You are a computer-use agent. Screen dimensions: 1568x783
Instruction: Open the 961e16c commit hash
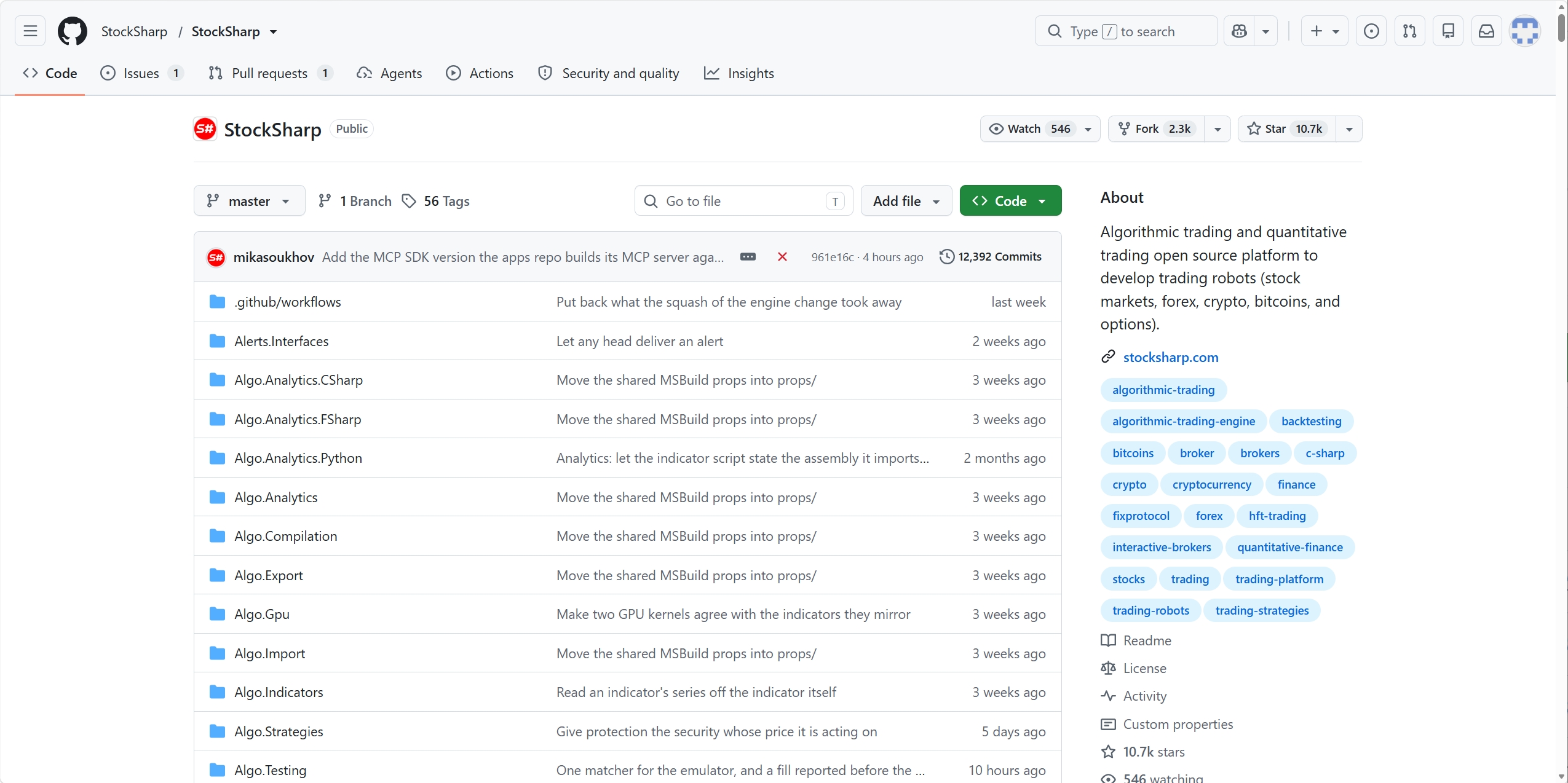pyautogui.click(x=832, y=257)
